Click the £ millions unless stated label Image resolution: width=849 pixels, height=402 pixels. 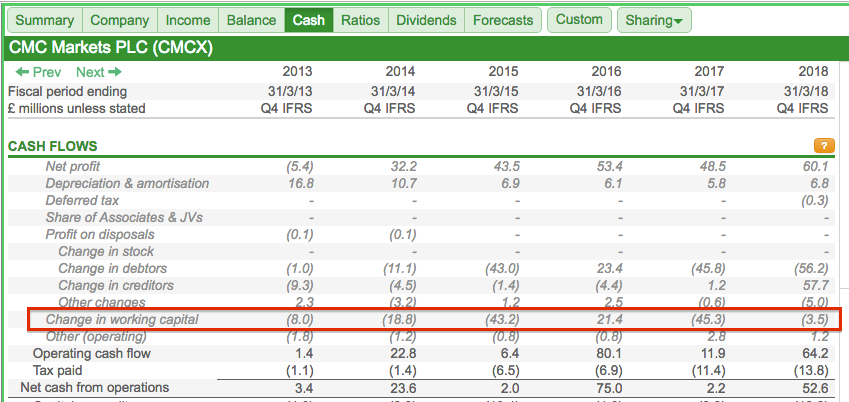(x=77, y=108)
